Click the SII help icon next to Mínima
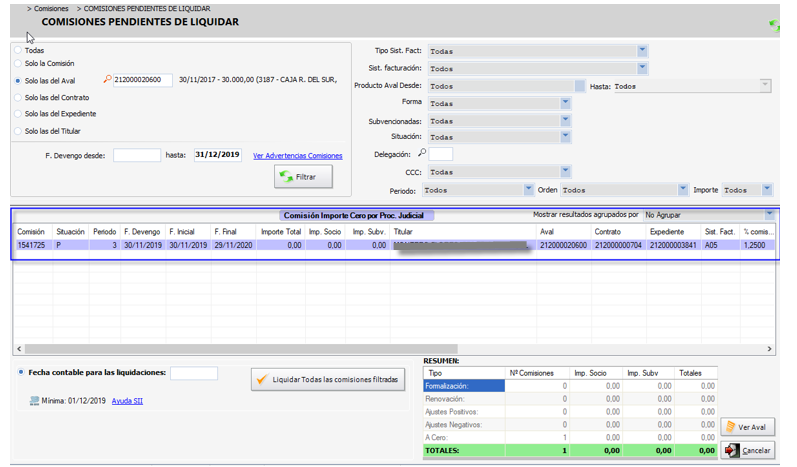797x467 pixels. 35,401
